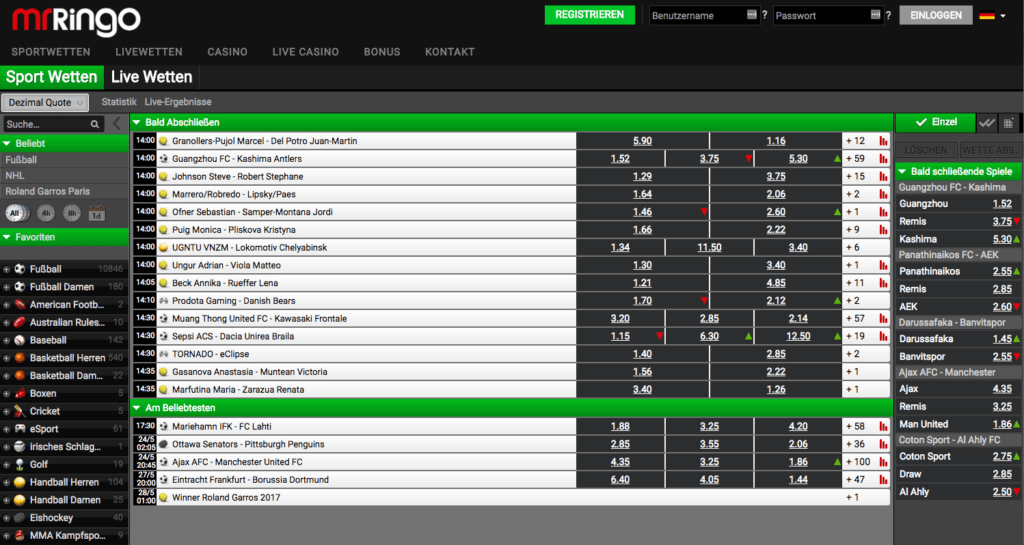The height and width of the screenshot is (545, 1024).
Task: Click the LÖSCHEN button
Action: click(926, 150)
